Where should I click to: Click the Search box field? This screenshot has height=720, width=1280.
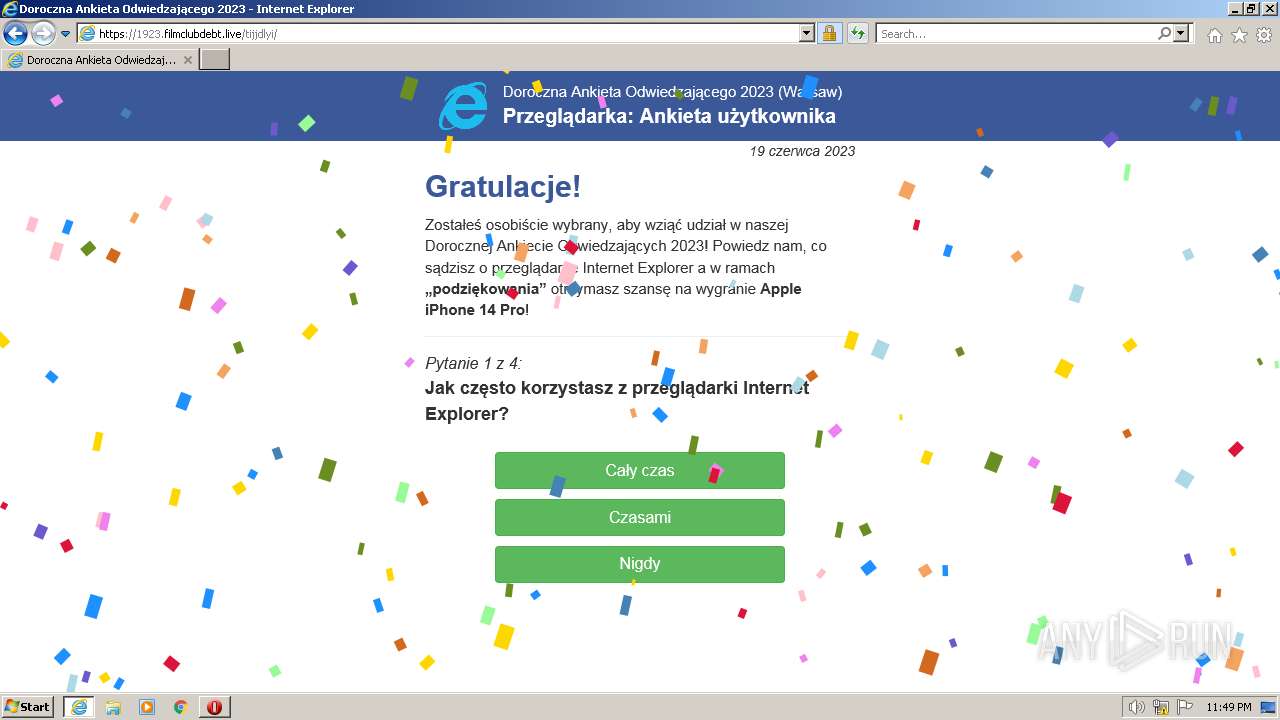pyautogui.click(x=1015, y=33)
